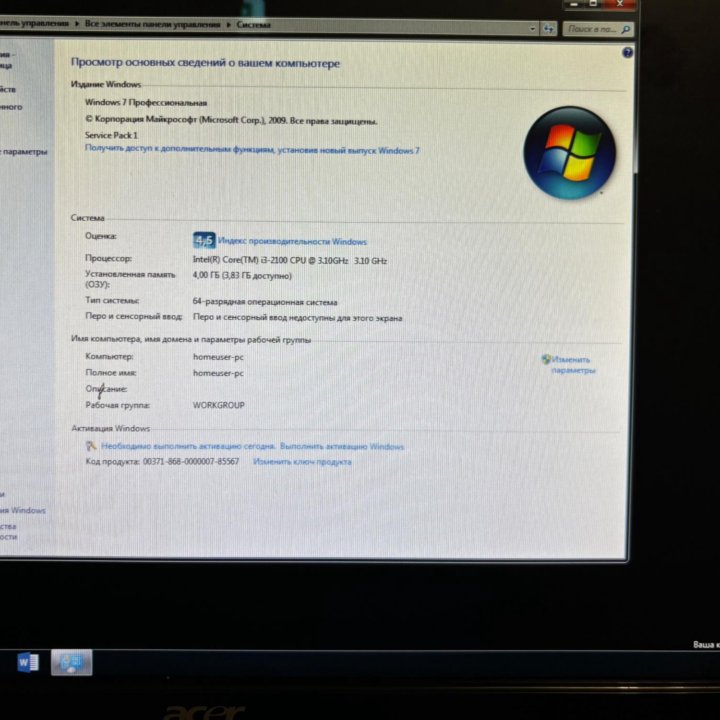
Task: Click the Windows logo image
Action: click(569, 153)
